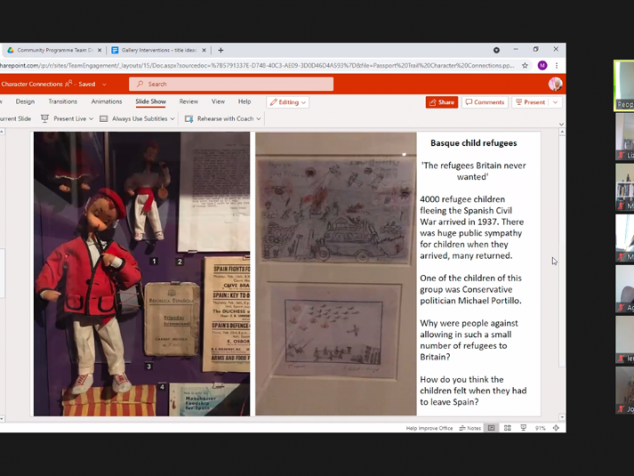Click Fit to window icon
Viewport: 634px width, 476px height.
556,428
